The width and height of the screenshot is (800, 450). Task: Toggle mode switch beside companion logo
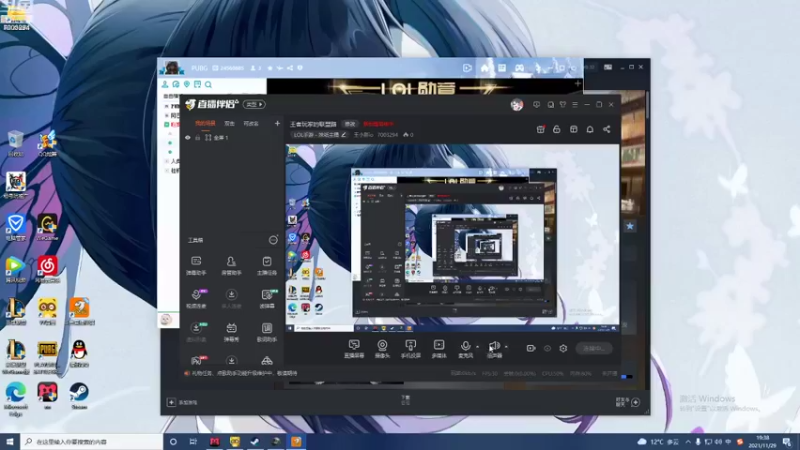(254, 105)
